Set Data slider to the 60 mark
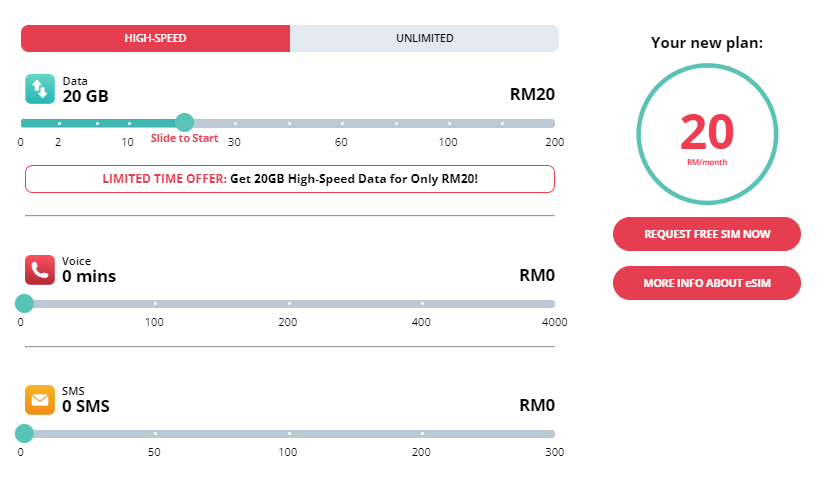The width and height of the screenshot is (831, 478). tap(342, 123)
